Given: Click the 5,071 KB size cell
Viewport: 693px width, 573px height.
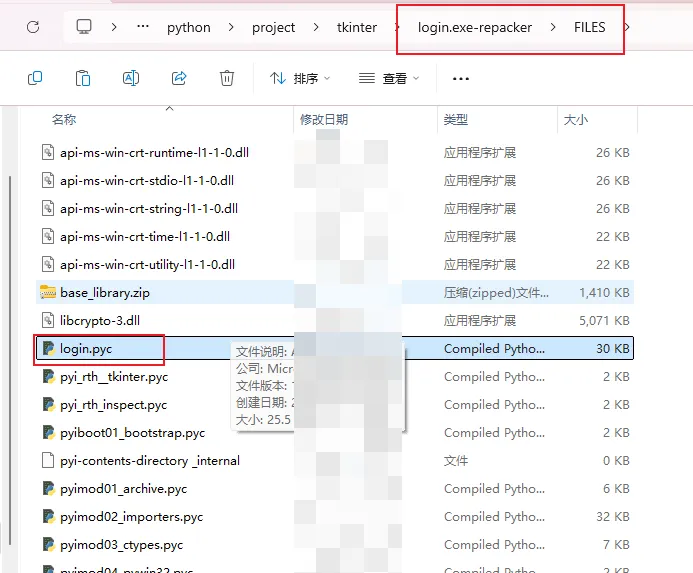Looking at the screenshot, I should tap(604, 321).
